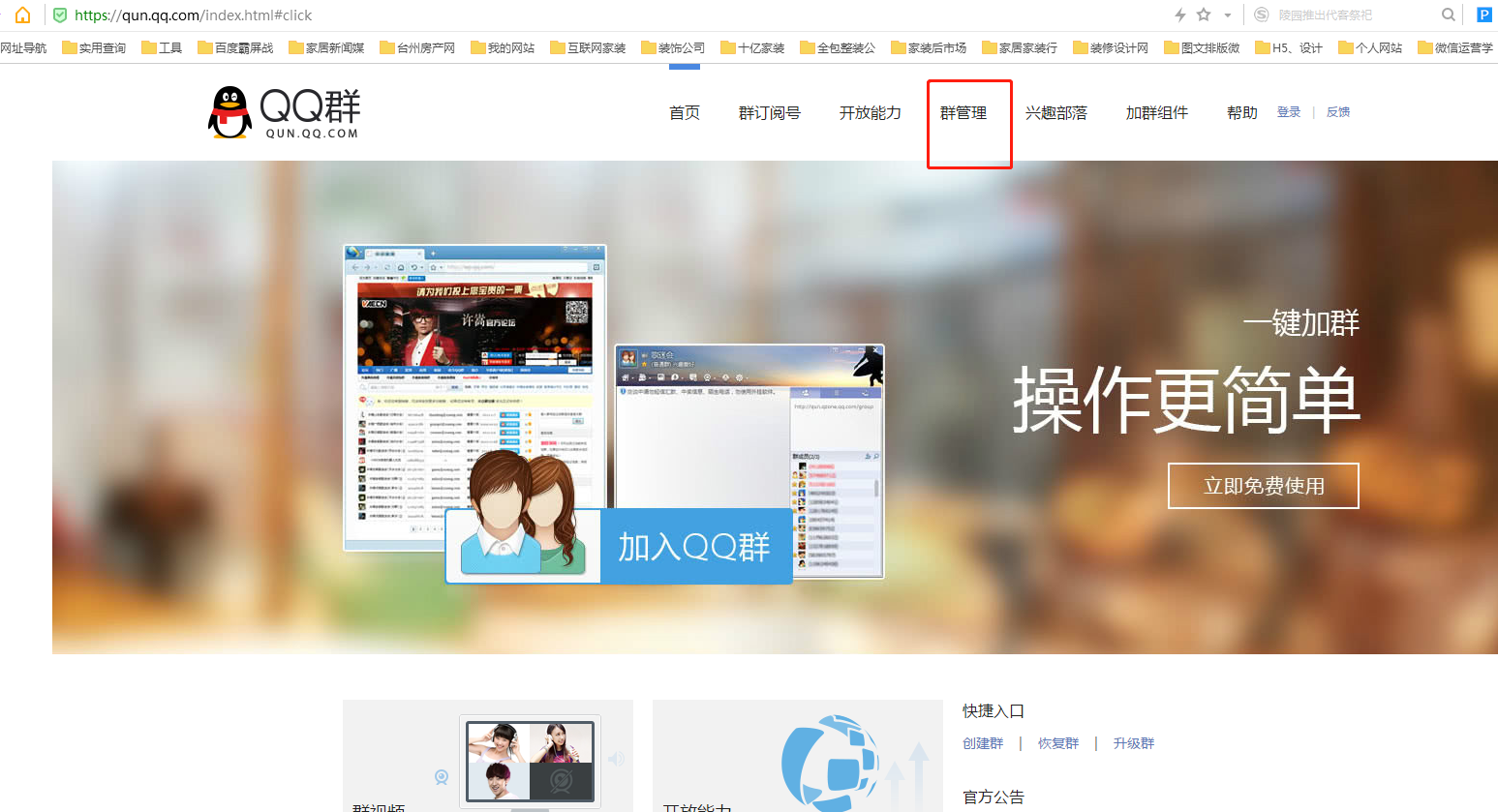Click the 快捷入口 heading
This screenshot has height=812, width=1498.
click(x=994, y=711)
